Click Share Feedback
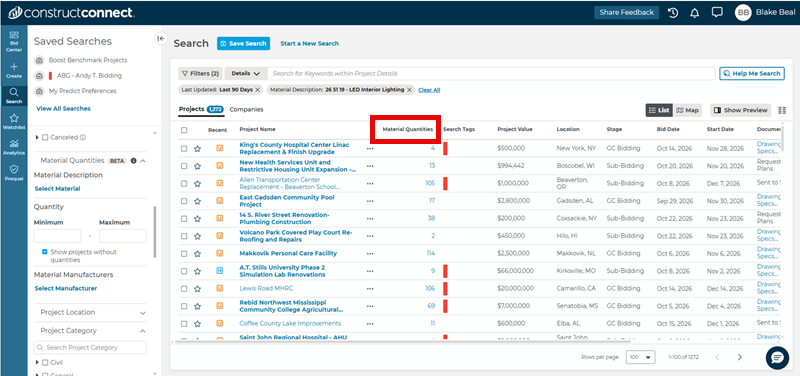 point(627,13)
